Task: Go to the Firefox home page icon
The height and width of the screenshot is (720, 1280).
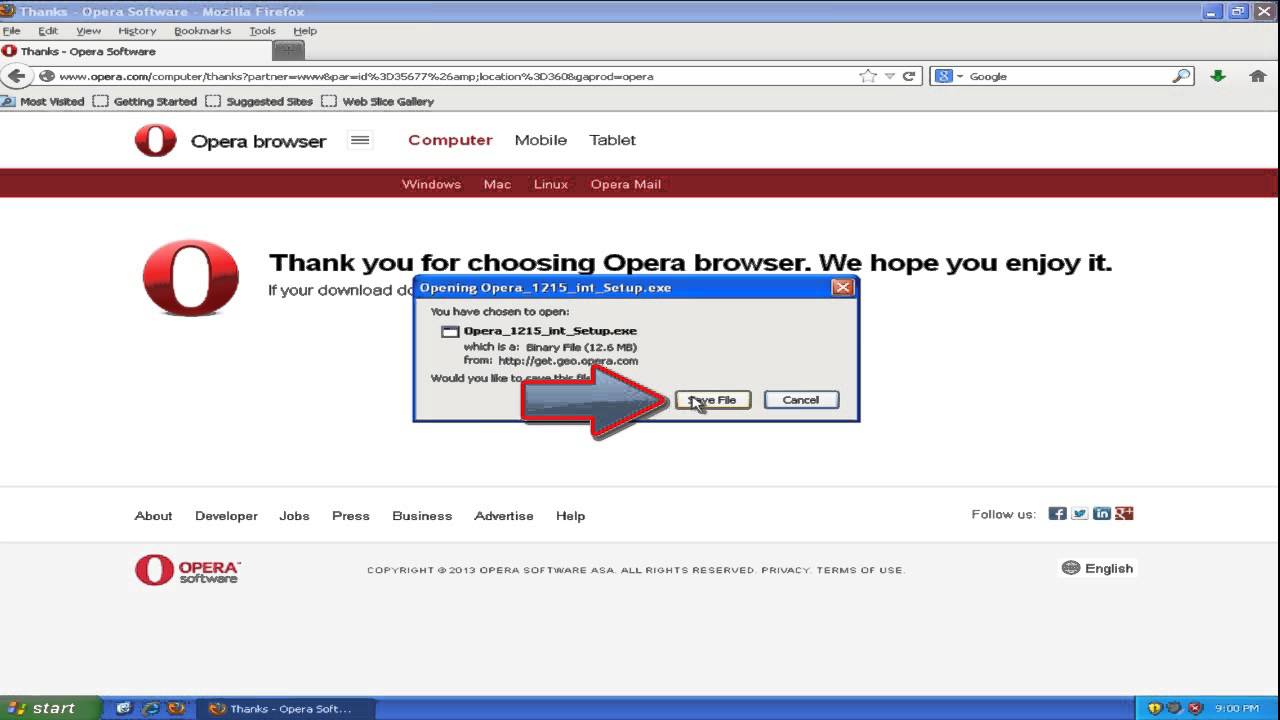Action: (x=1258, y=76)
